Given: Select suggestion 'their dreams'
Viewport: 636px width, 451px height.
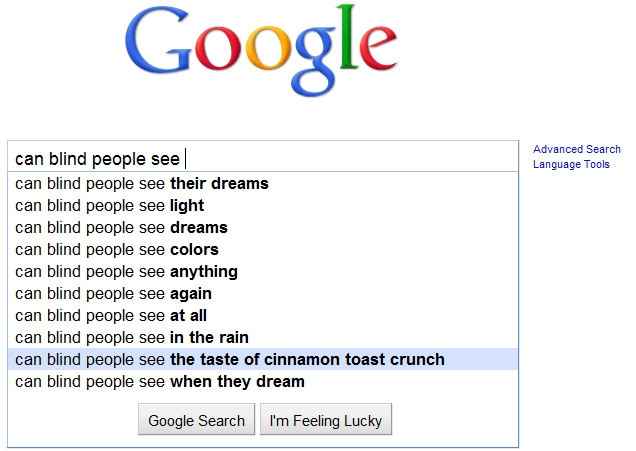Looking at the screenshot, I should tap(263, 184).
